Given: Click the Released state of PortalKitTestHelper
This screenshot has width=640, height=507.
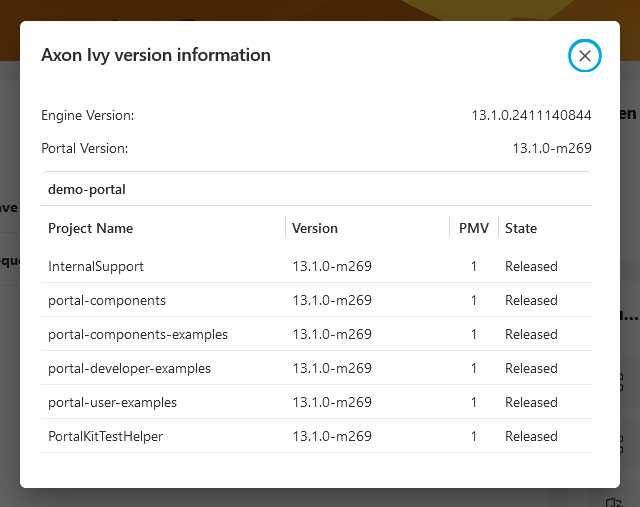Looking at the screenshot, I should pos(531,436).
